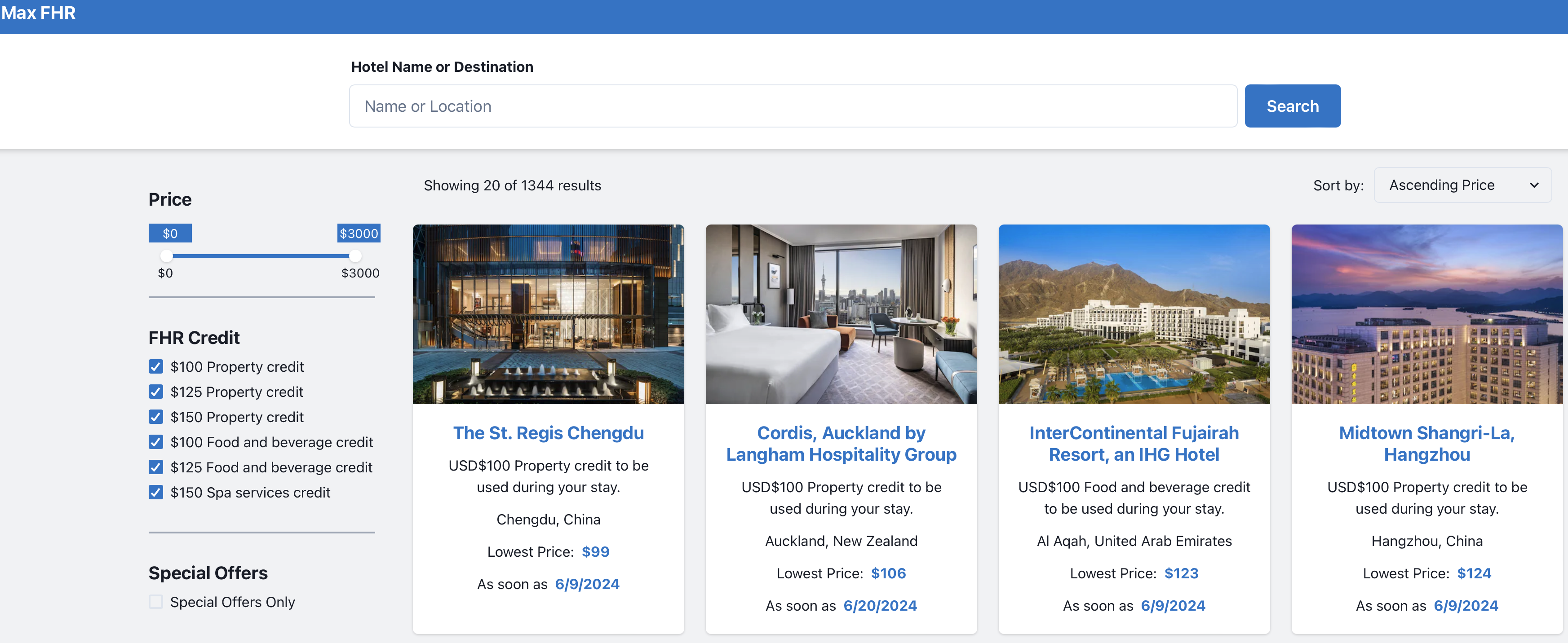Image resolution: width=1568 pixels, height=643 pixels.
Task: Click the Max FHR site title
Action: (38, 13)
